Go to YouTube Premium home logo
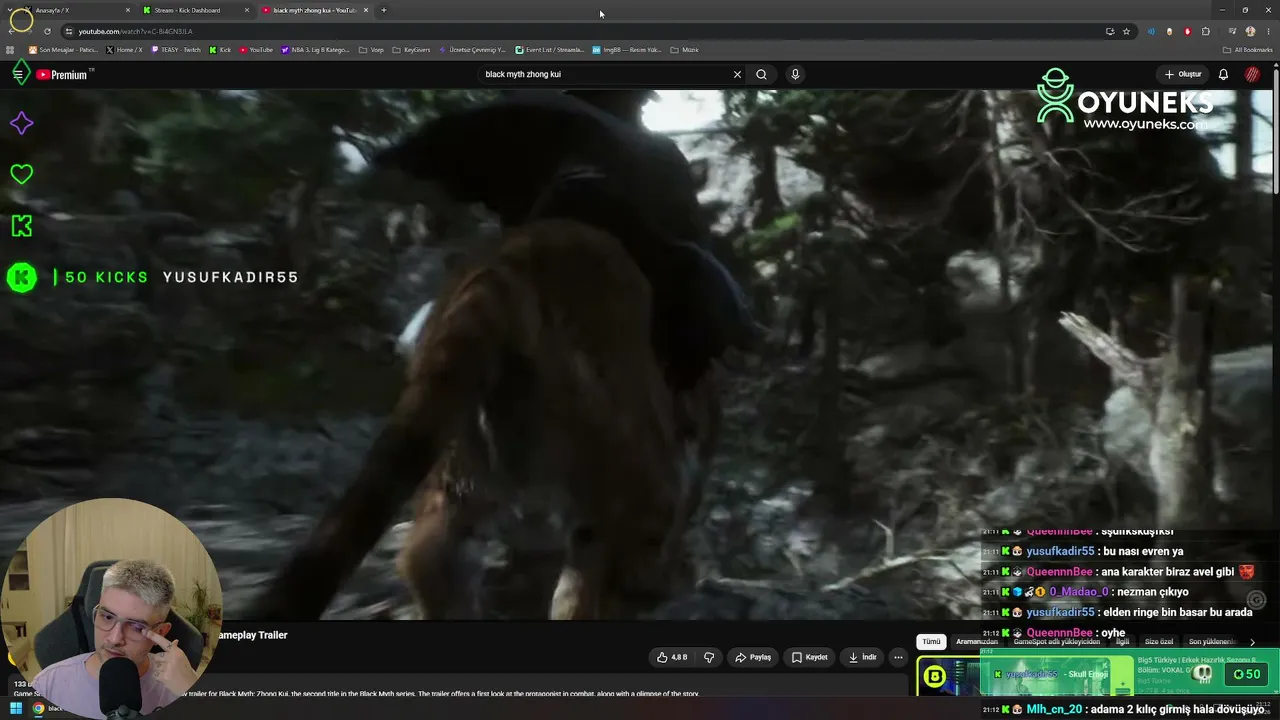 [62, 75]
